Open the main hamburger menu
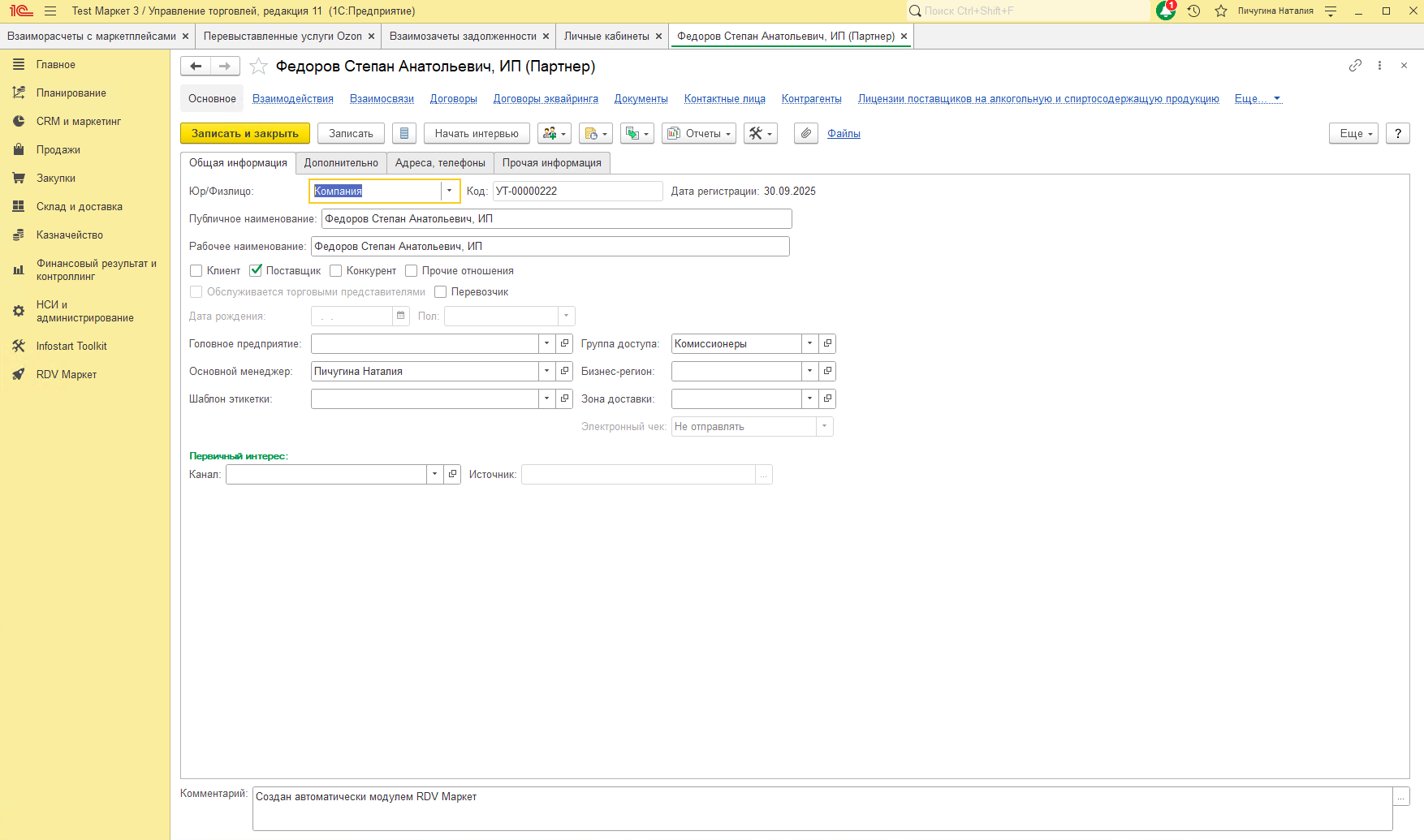The width and height of the screenshot is (1424, 840). coord(50,11)
